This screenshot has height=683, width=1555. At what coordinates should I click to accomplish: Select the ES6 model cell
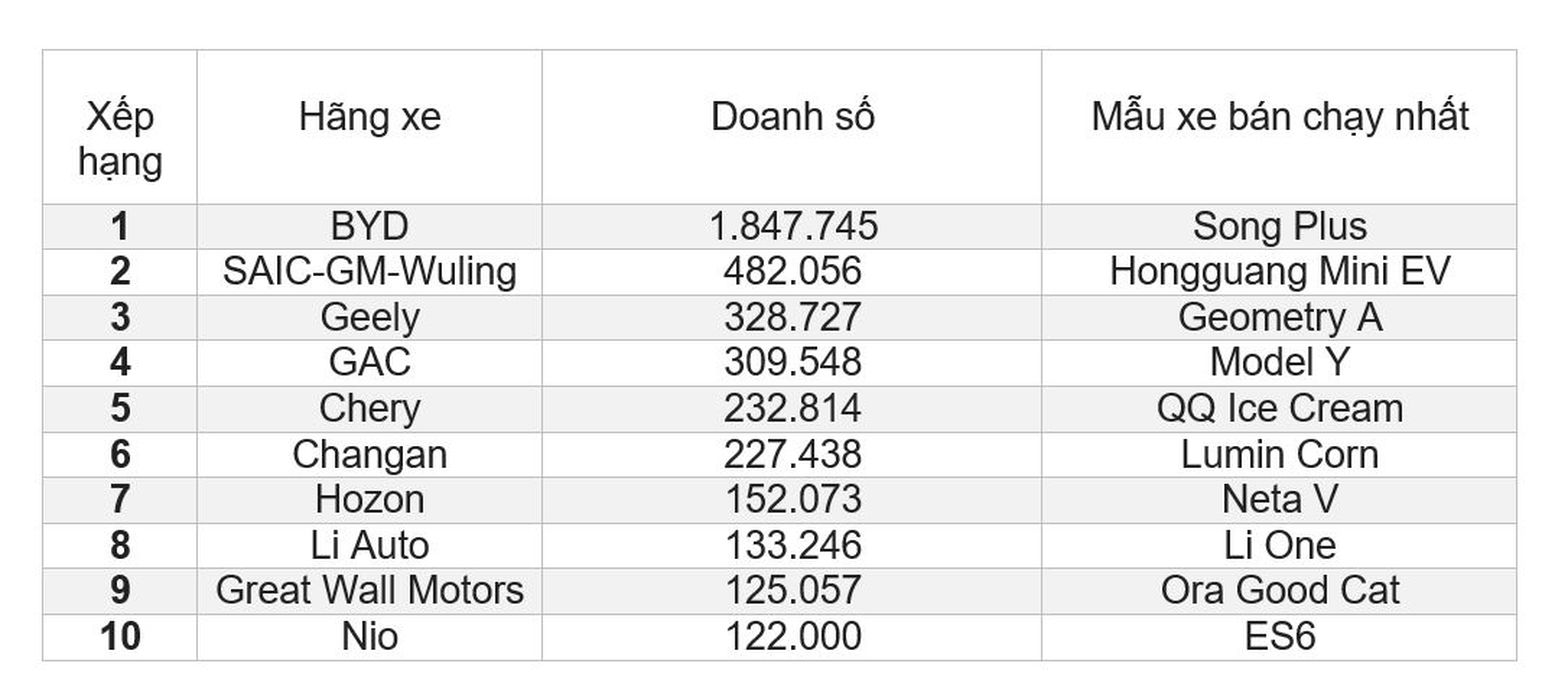click(x=1279, y=637)
